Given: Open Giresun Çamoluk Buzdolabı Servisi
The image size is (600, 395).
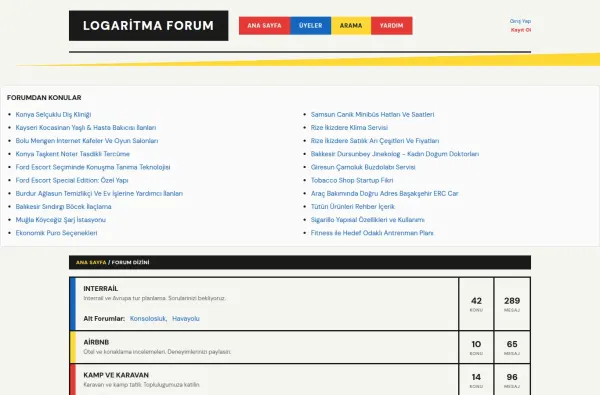Looking at the screenshot, I should click(363, 167).
